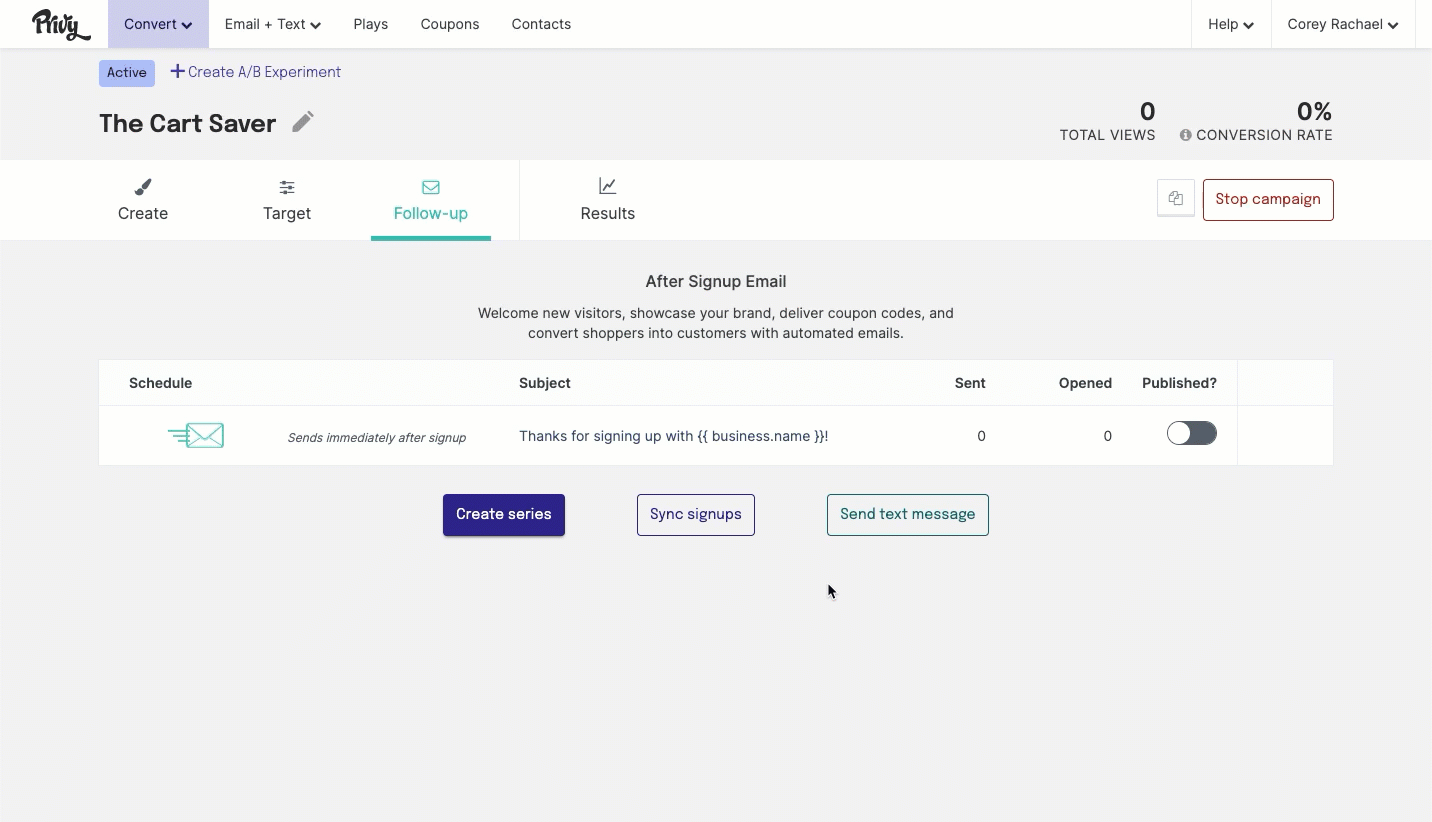Go to the Plays menu item

tap(371, 24)
